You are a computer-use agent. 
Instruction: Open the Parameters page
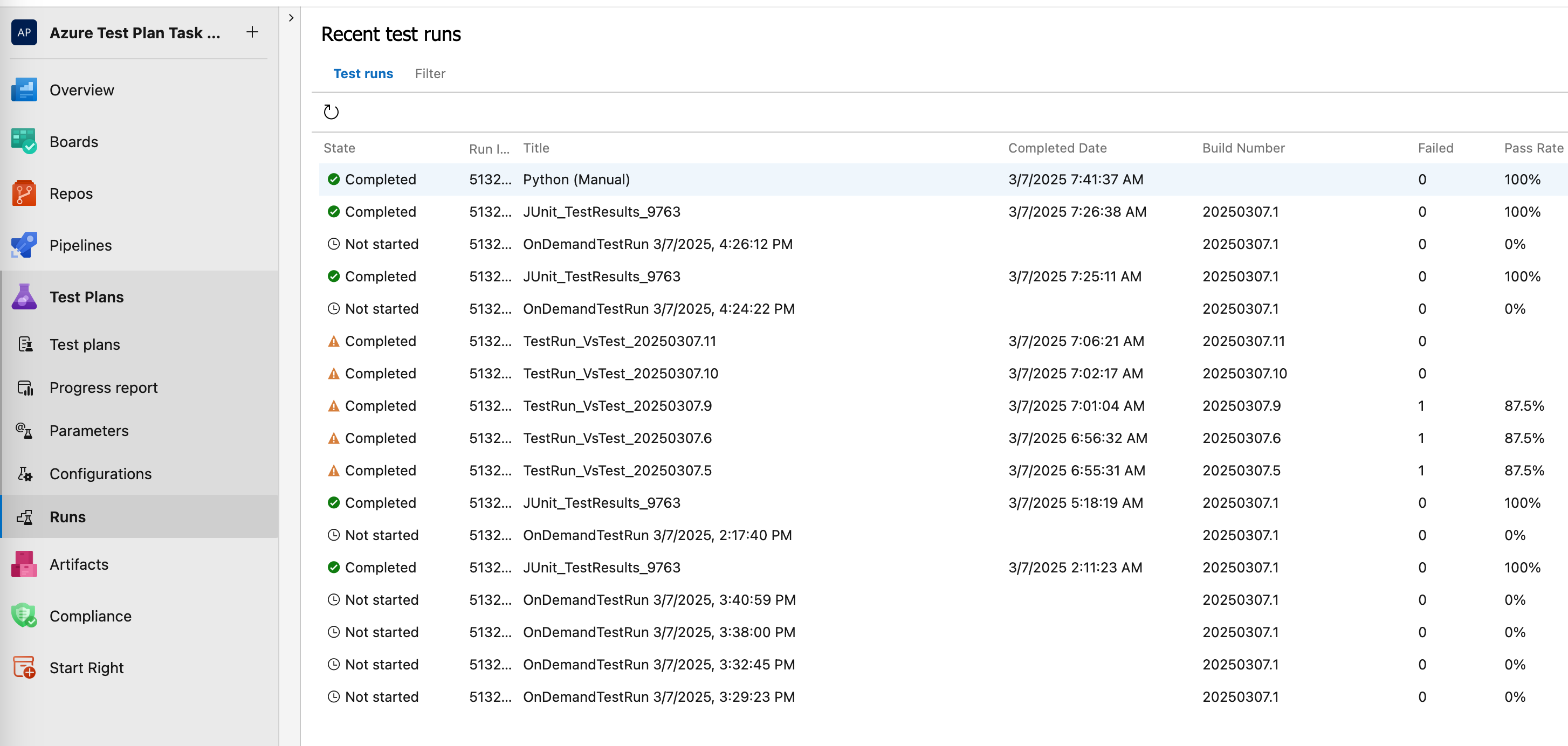90,430
